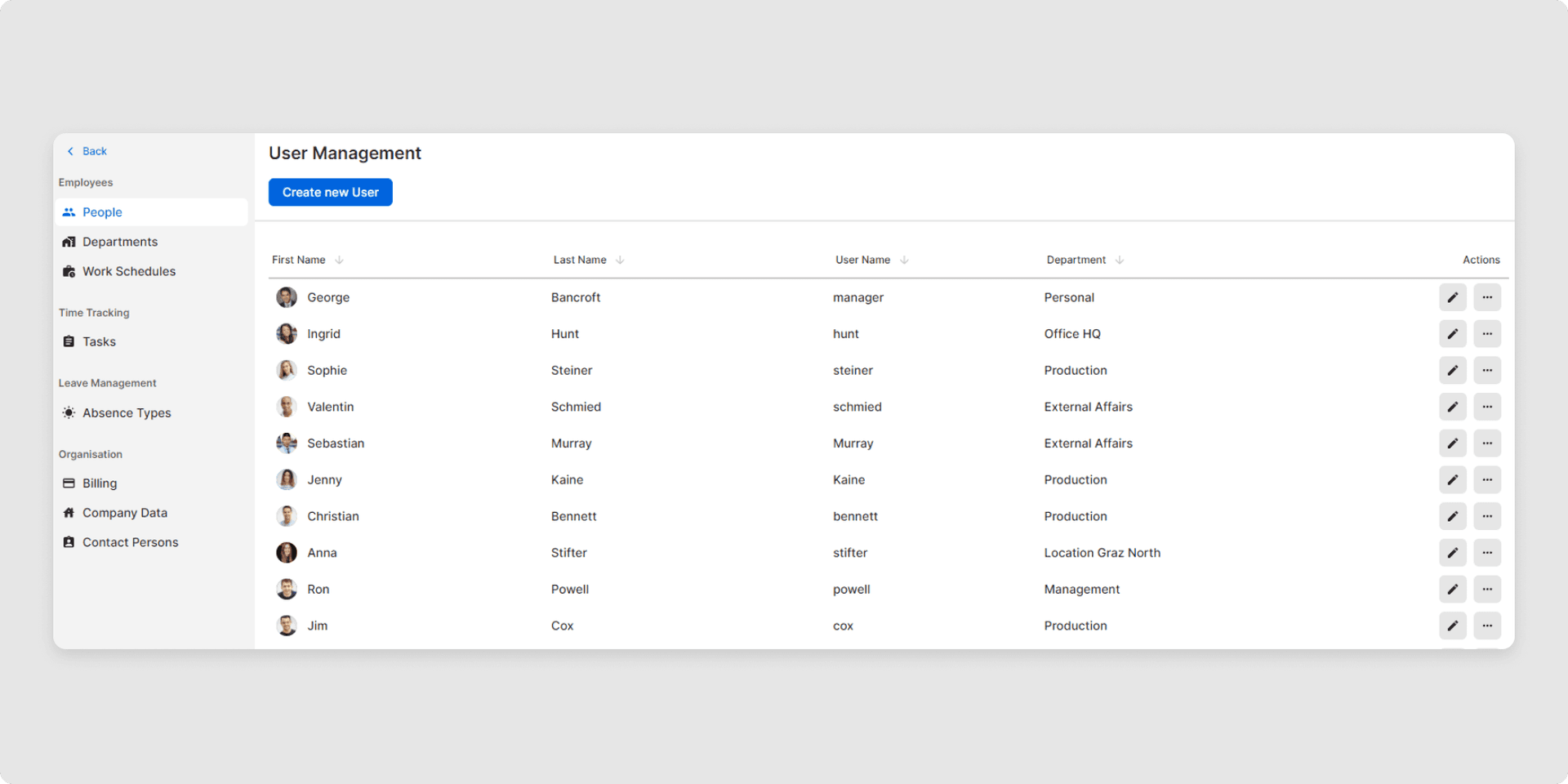The image size is (1568, 784).
Task: Sort table by First Name arrow
Action: (339, 261)
